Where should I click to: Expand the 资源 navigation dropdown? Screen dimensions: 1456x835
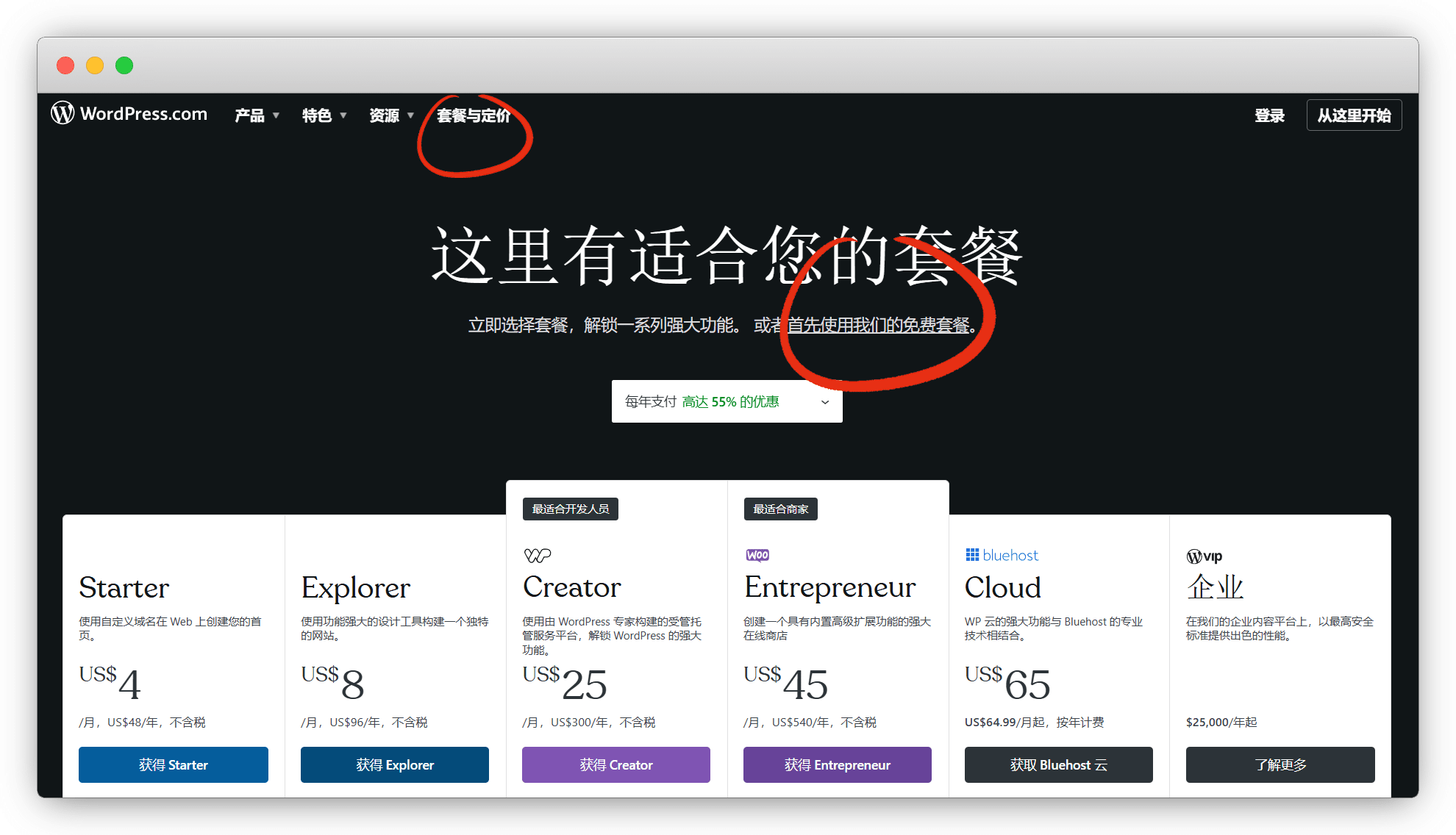coord(391,115)
